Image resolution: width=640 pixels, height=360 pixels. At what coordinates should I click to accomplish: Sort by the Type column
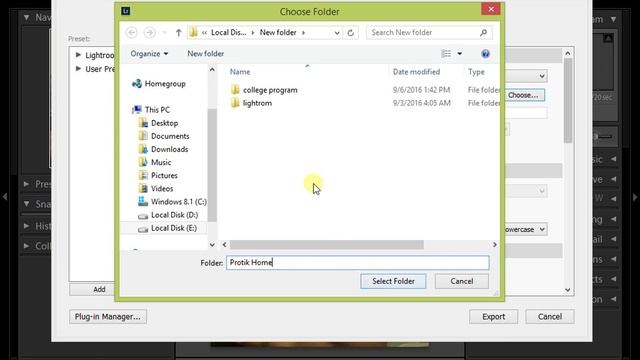[x=476, y=72]
